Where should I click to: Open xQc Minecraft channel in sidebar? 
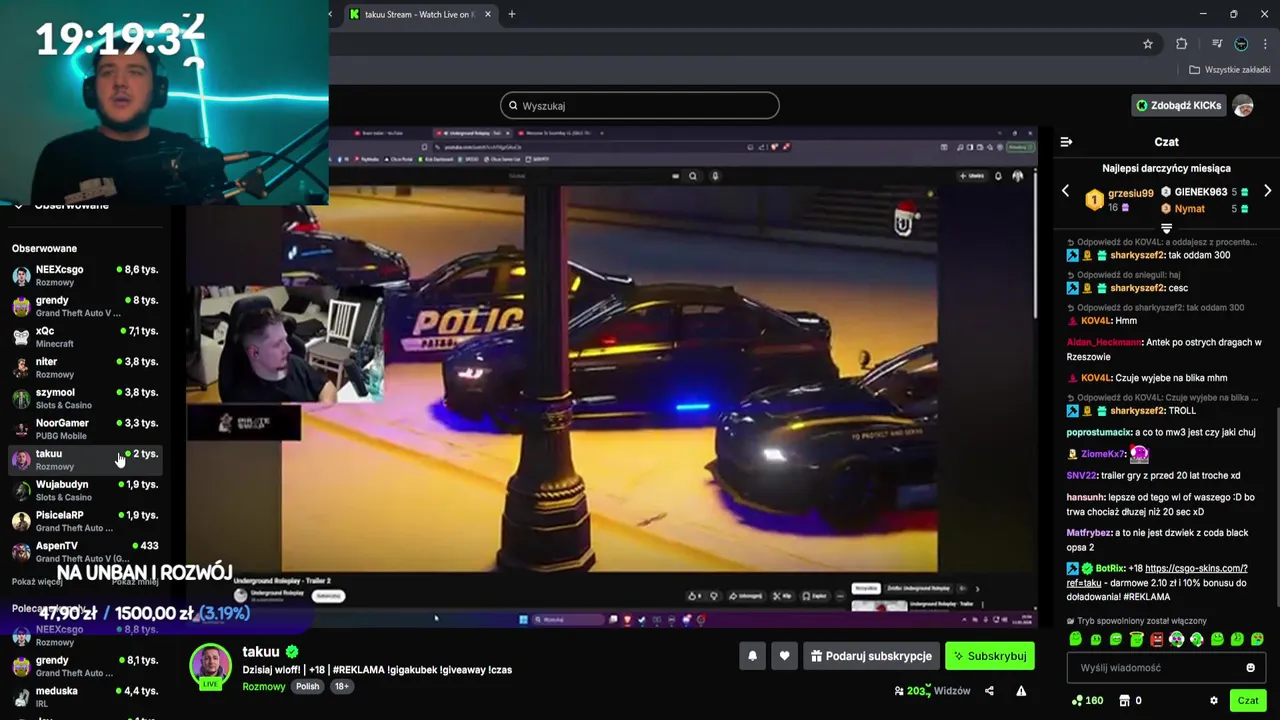coord(84,337)
